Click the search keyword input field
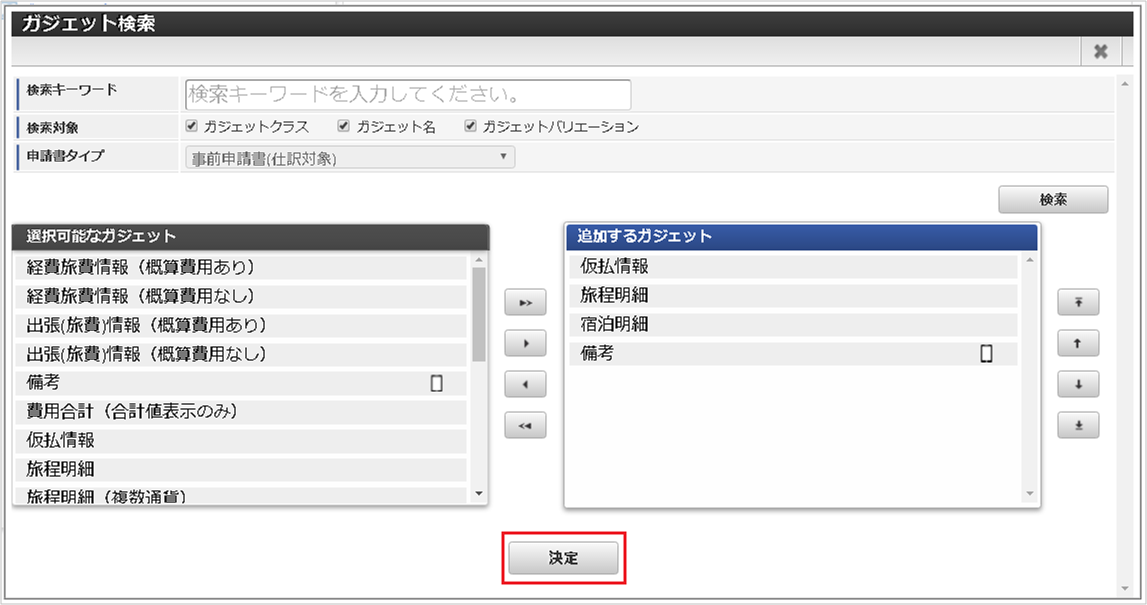This screenshot has width=1147, height=605. click(x=408, y=94)
